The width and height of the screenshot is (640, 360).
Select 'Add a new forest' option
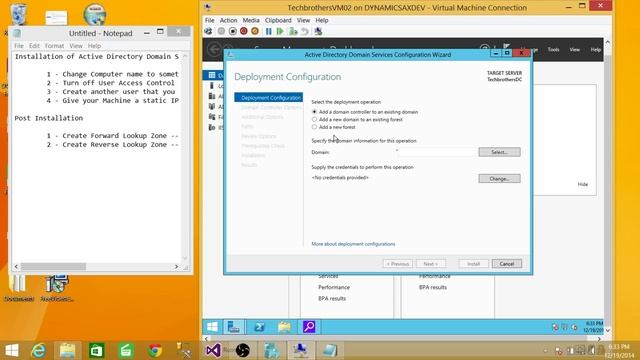coord(314,127)
